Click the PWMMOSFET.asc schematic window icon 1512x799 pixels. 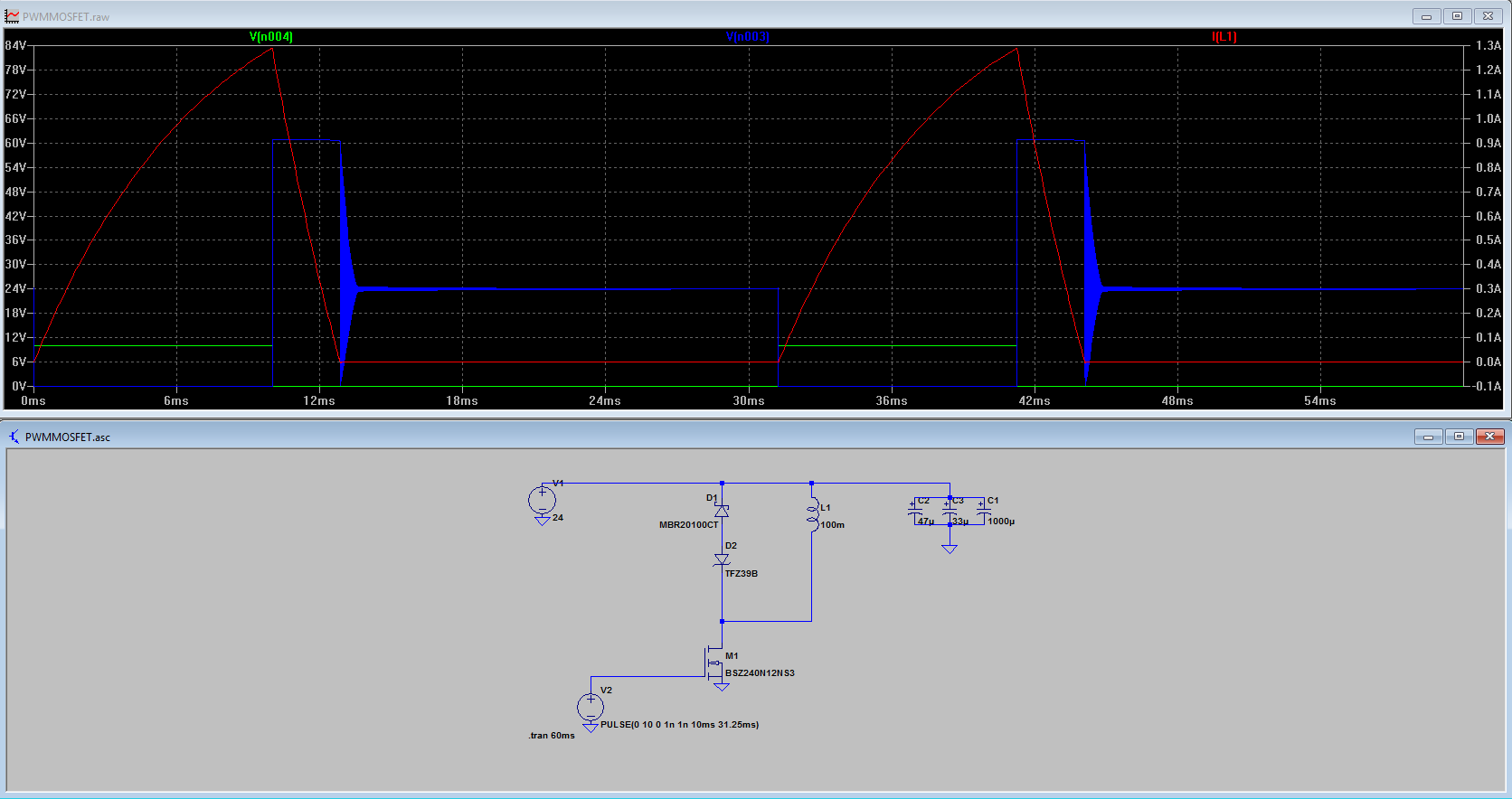[14, 437]
